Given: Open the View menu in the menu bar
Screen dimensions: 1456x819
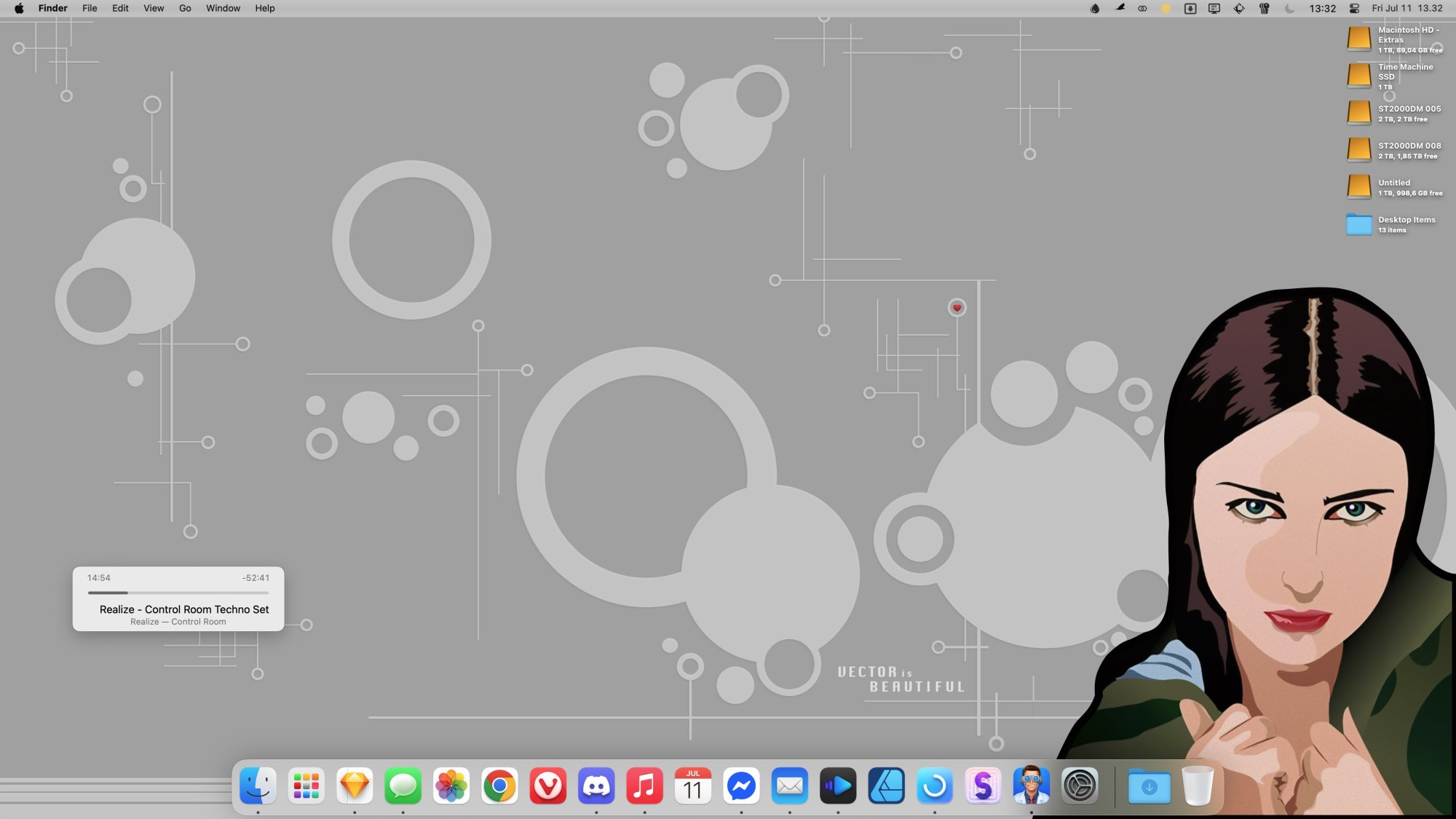Looking at the screenshot, I should click(153, 8).
